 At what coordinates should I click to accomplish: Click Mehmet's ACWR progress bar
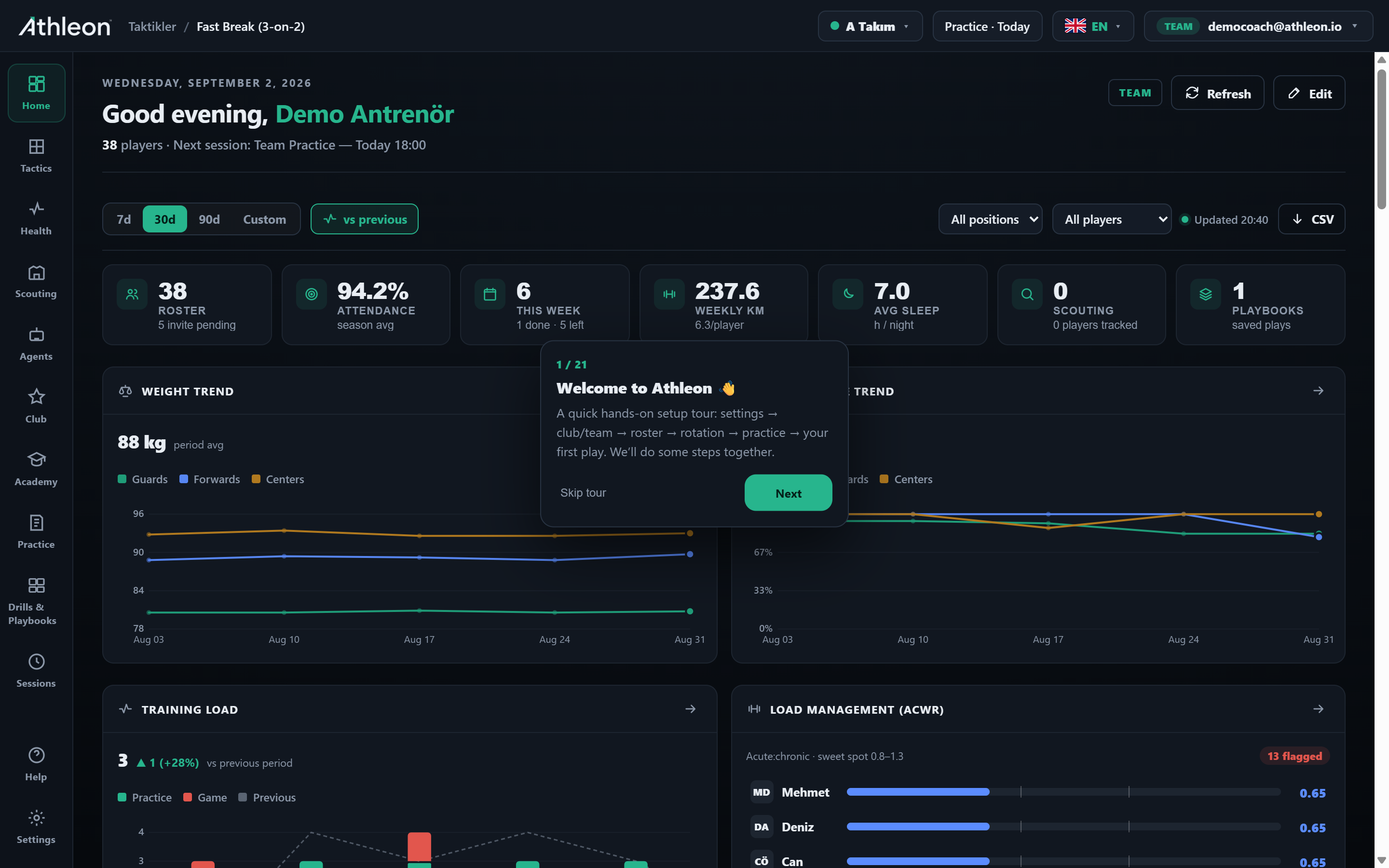click(1063, 792)
